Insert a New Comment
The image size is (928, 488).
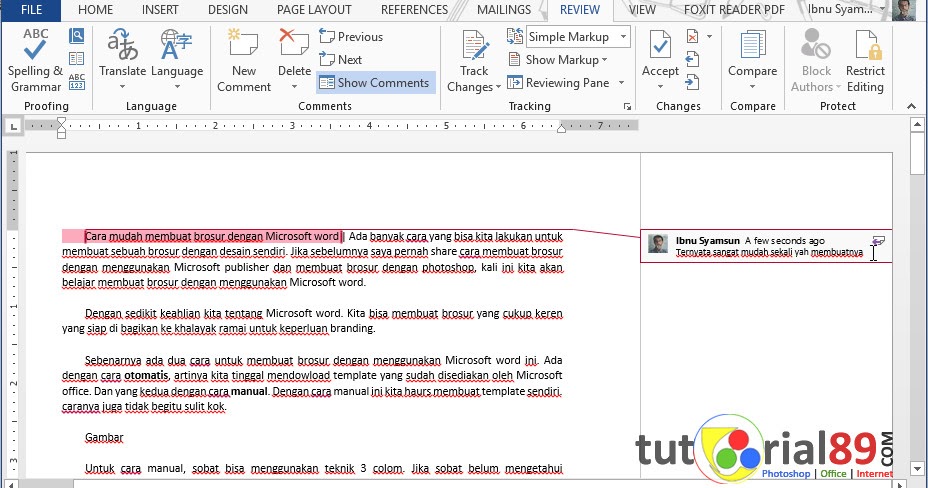pos(244,60)
